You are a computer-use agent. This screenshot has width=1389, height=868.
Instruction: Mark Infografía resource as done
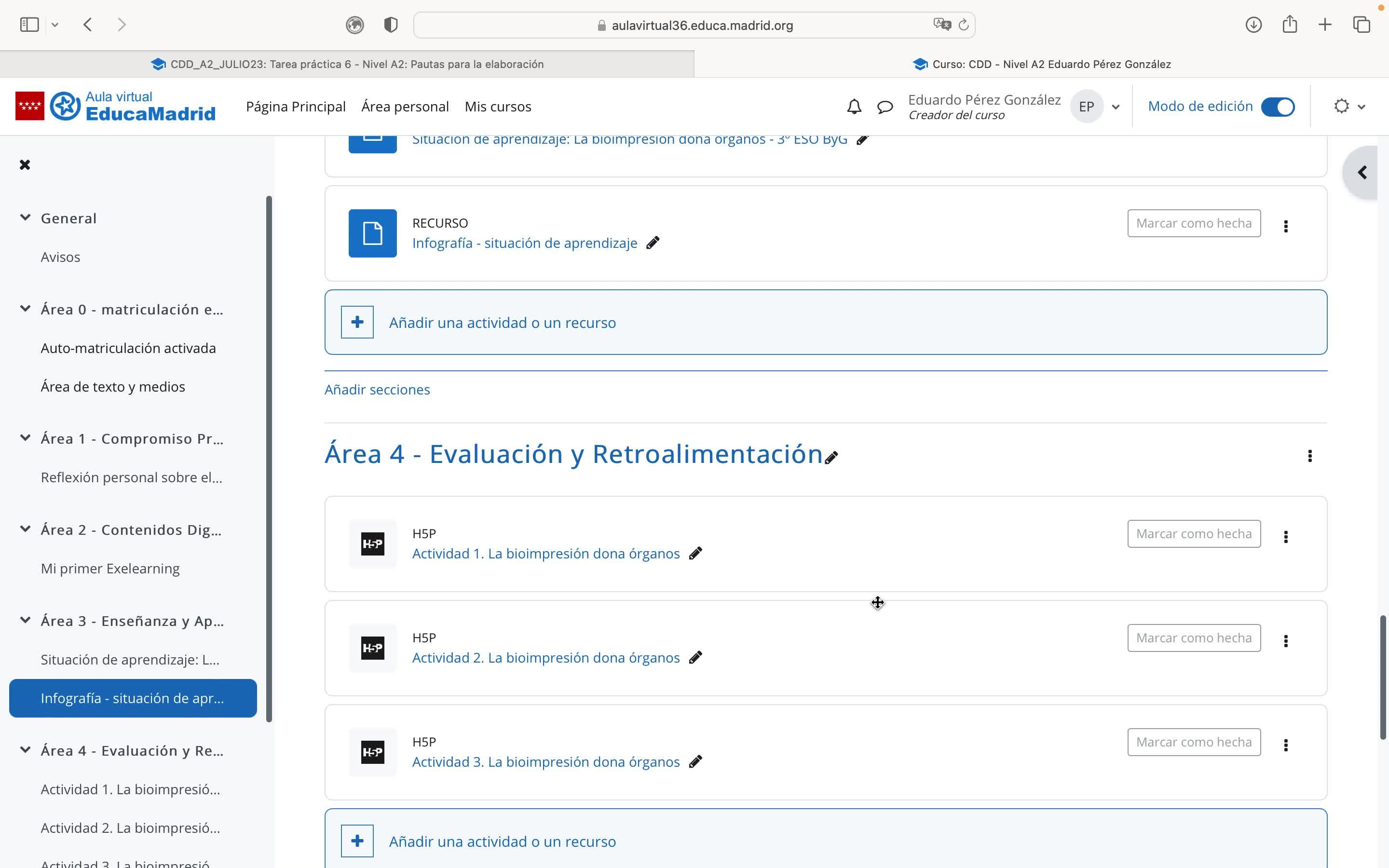pyautogui.click(x=1193, y=223)
